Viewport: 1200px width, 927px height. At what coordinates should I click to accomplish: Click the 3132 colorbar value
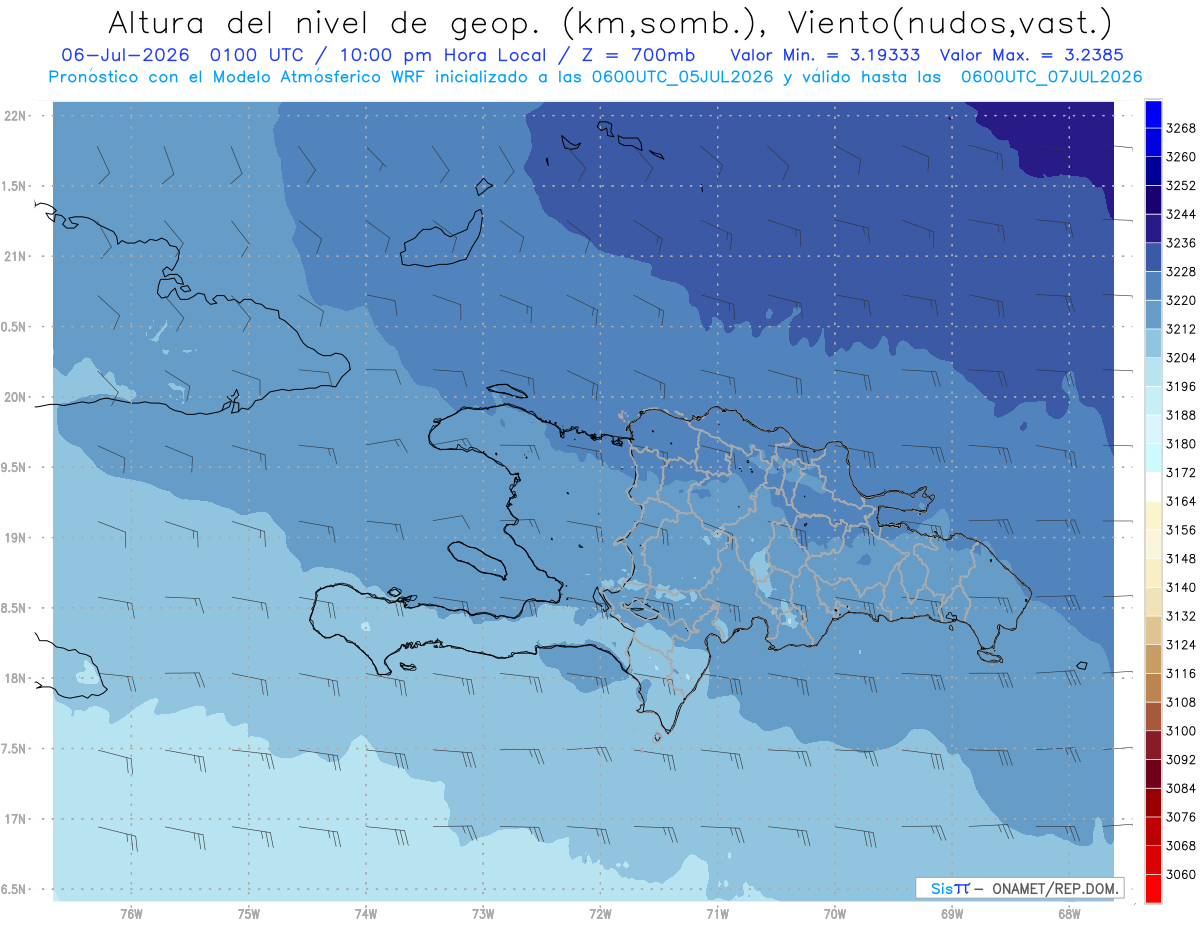pos(1180,616)
